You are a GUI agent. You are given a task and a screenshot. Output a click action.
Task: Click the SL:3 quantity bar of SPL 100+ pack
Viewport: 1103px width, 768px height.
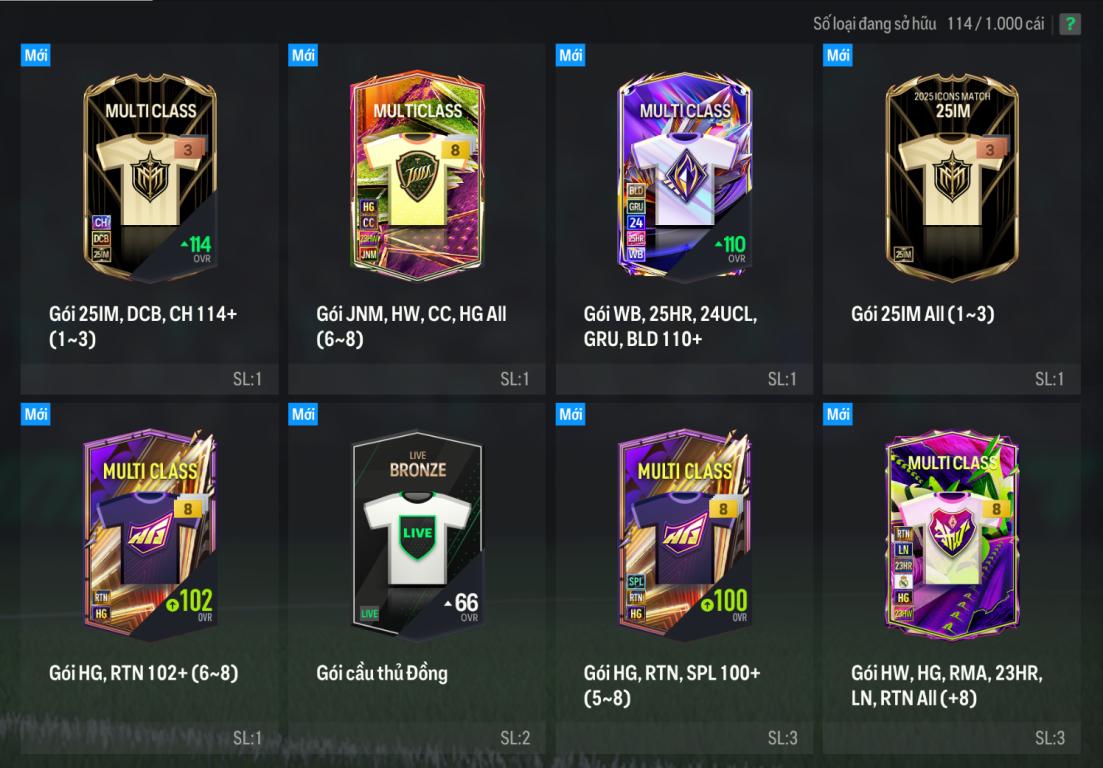coord(684,738)
